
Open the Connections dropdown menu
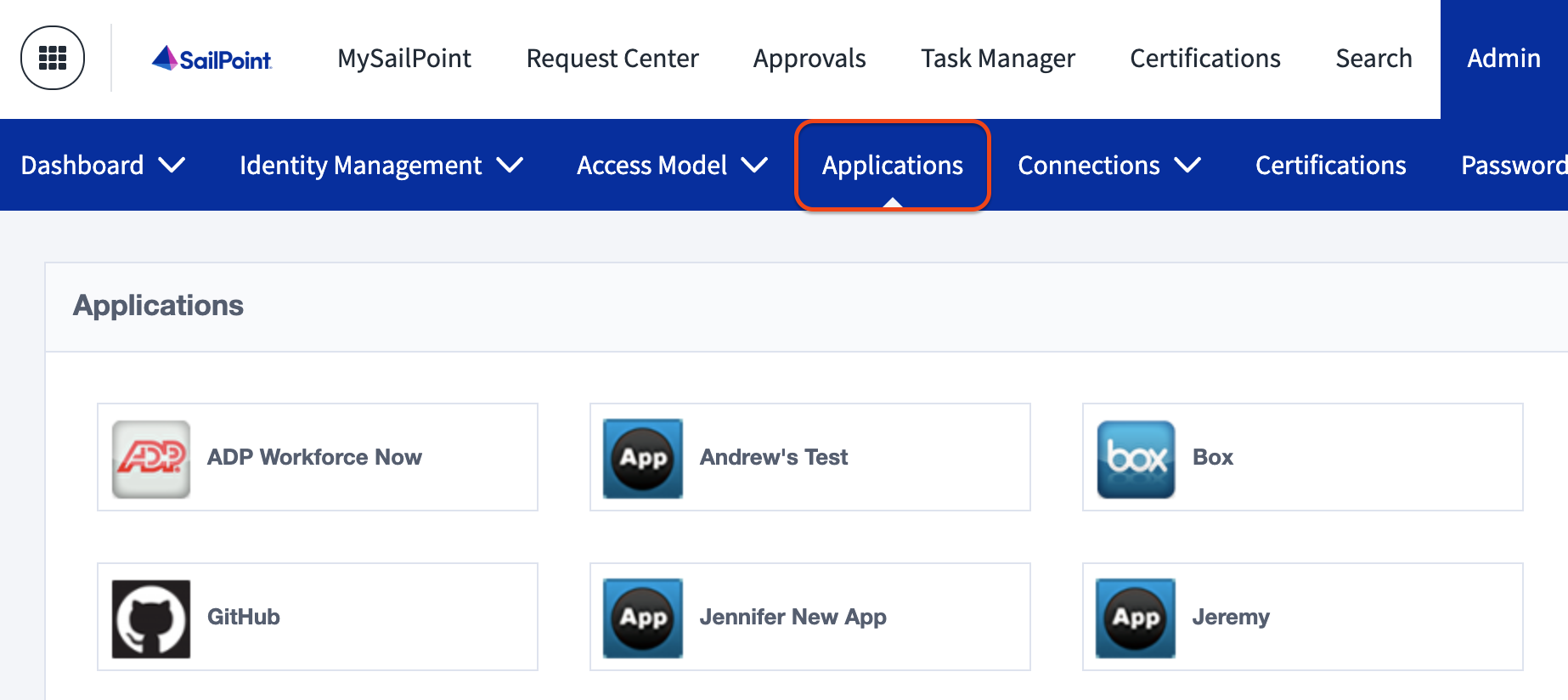(x=1108, y=165)
